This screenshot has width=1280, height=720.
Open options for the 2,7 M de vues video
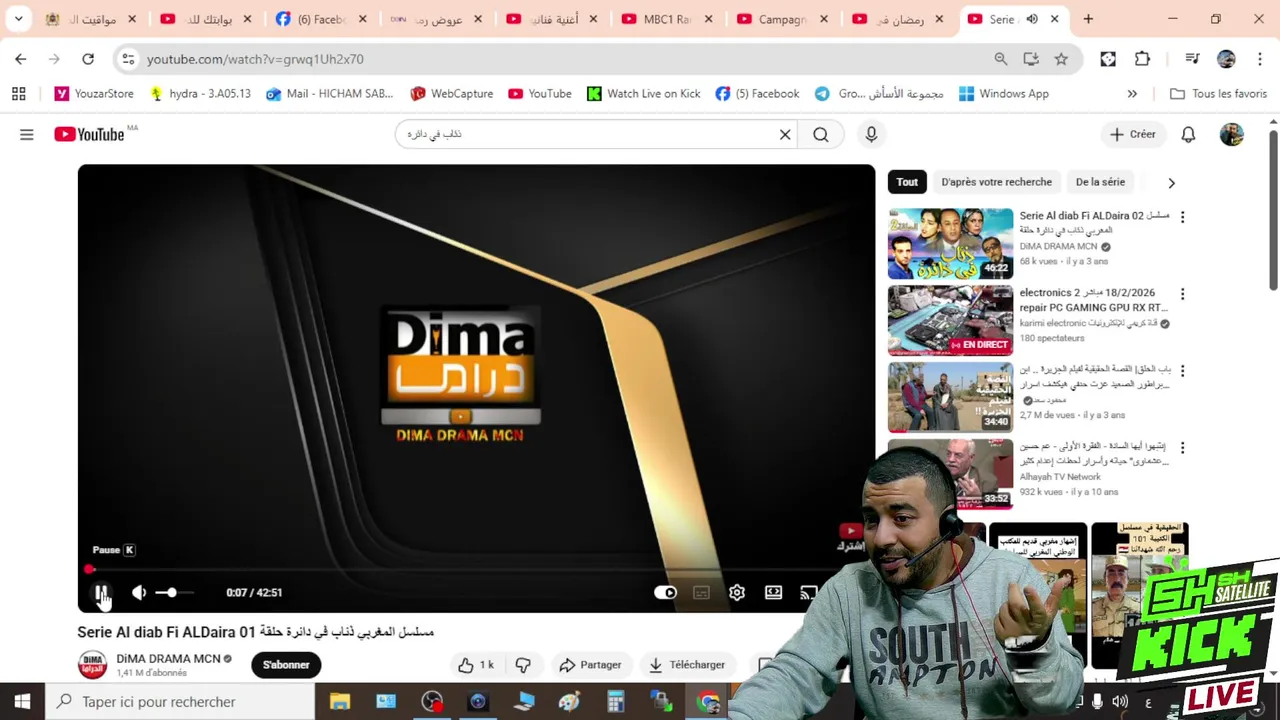[1182, 371]
